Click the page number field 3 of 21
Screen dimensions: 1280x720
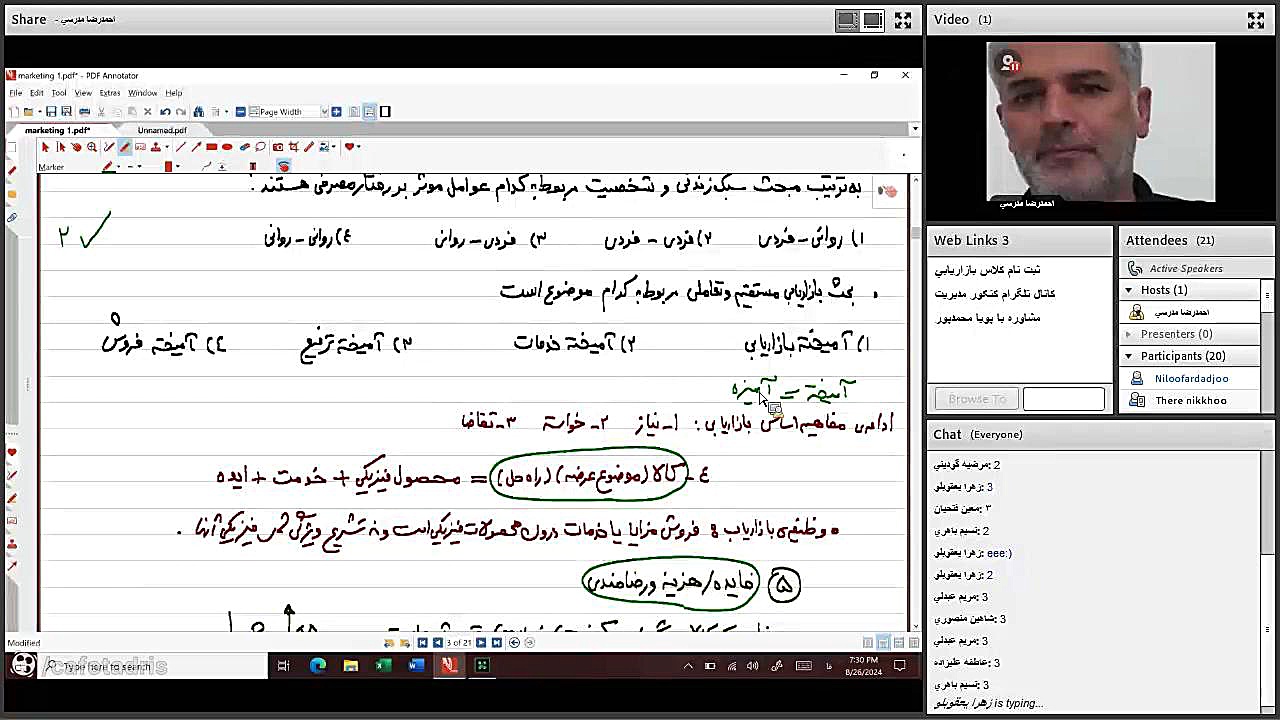(x=458, y=643)
